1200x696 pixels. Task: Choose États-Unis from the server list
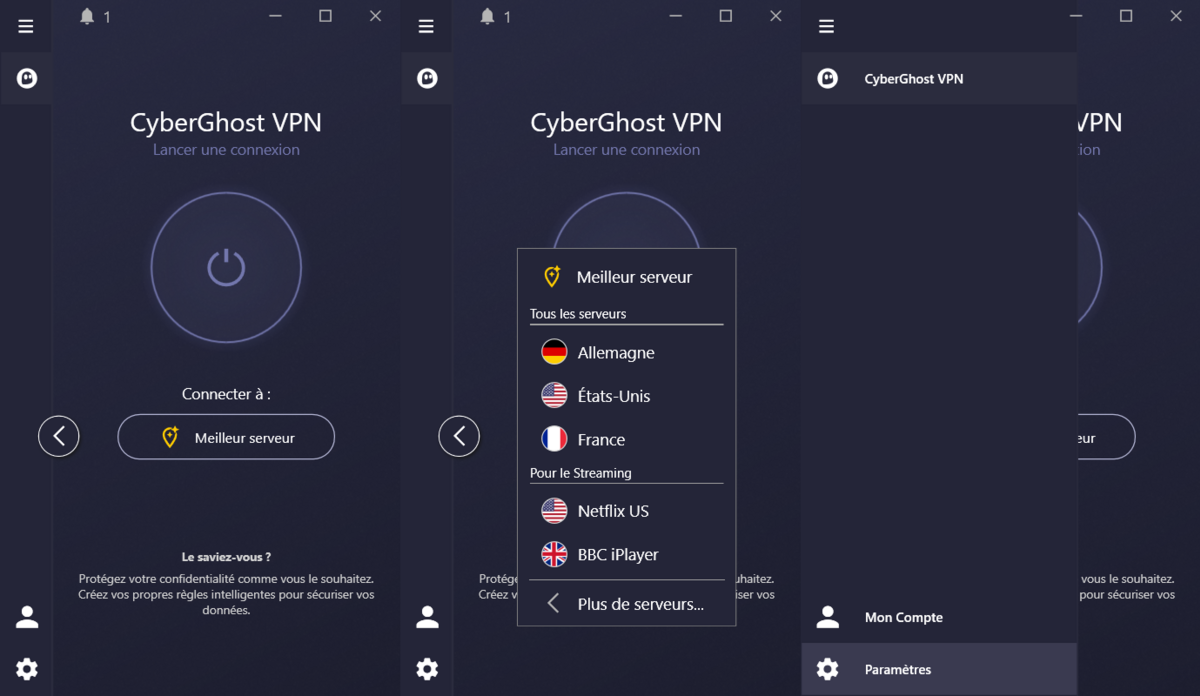[x=626, y=396]
